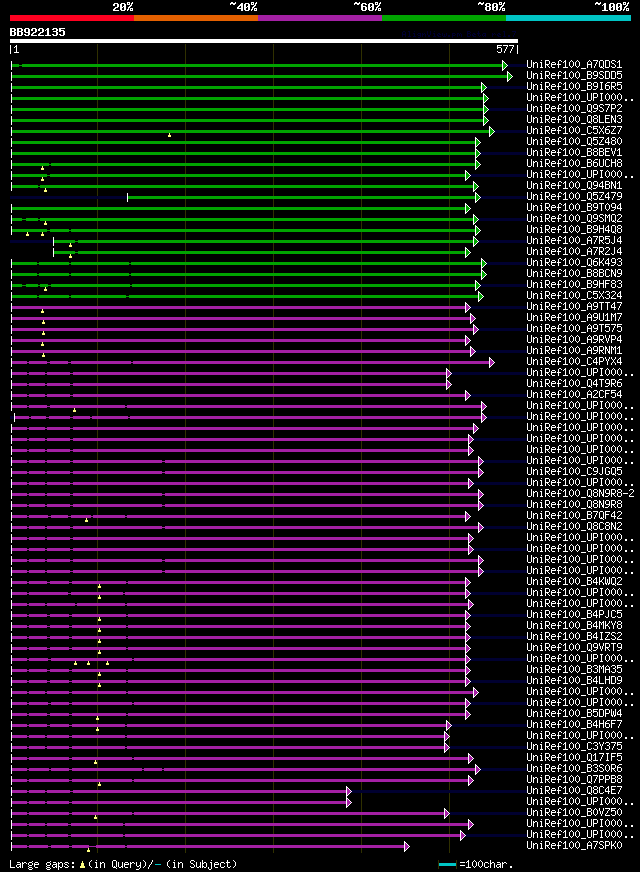Click the arrowhead ending the UniRef100_B9SDD5 alignment

pos(510,76)
